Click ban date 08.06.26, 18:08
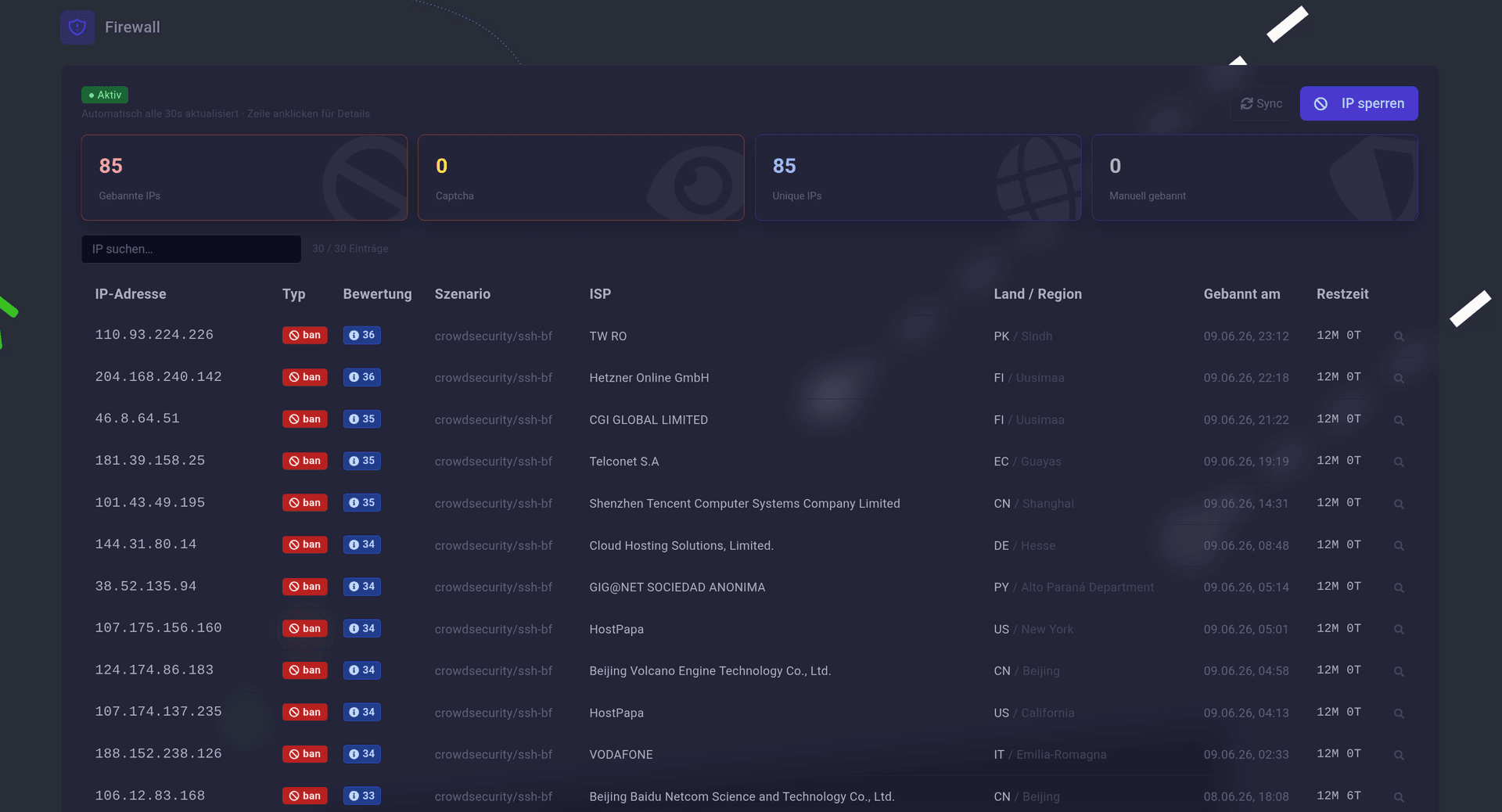This screenshot has width=1502, height=812. click(x=1246, y=797)
